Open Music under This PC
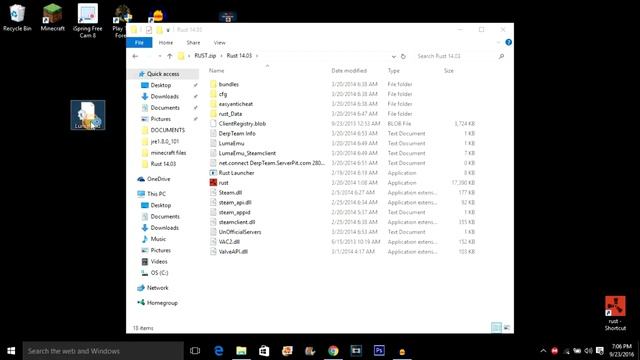The width and height of the screenshot is (640, 360). [158, 239]
